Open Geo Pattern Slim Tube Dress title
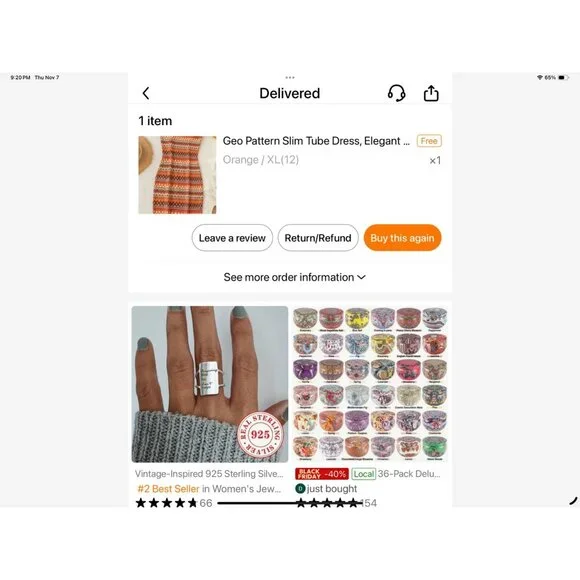This screenshot has height=580, width=580. (x=316, y=141)
